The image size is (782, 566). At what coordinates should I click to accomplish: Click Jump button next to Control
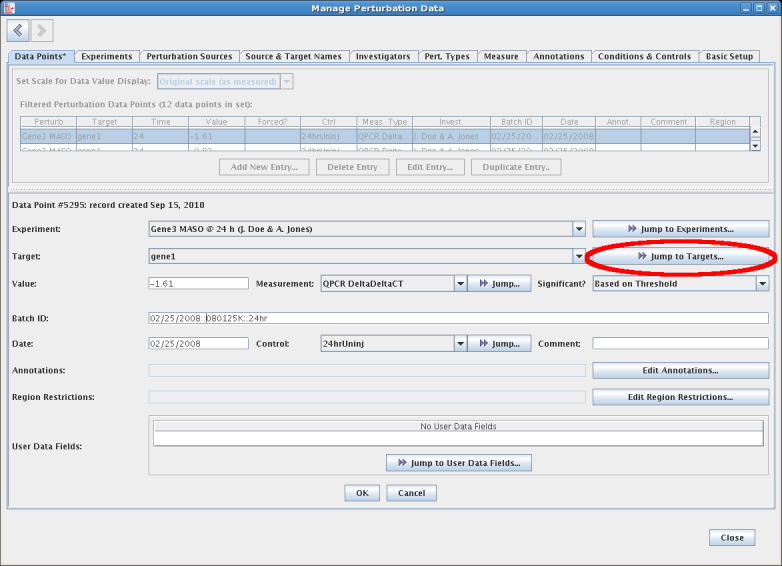pyautogui.click(x=498, y=344)
